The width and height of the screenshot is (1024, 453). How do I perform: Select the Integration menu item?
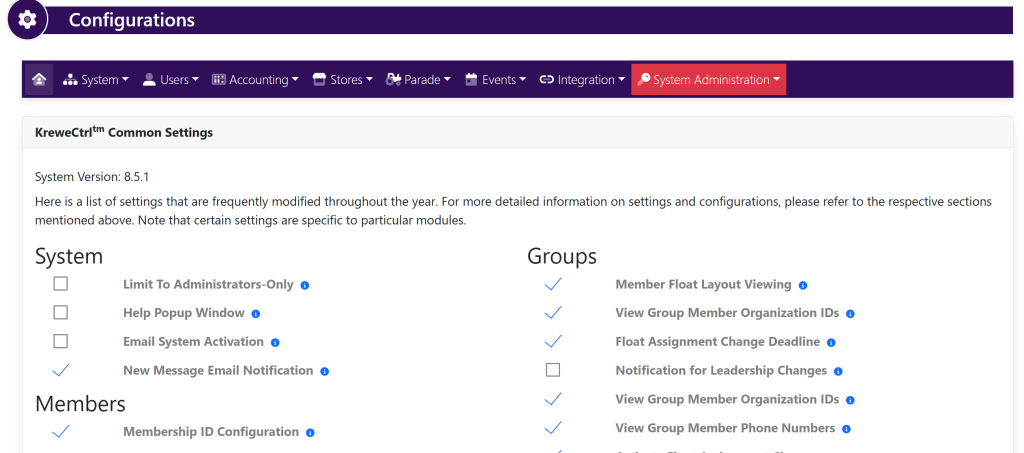[x=582, y=80]
